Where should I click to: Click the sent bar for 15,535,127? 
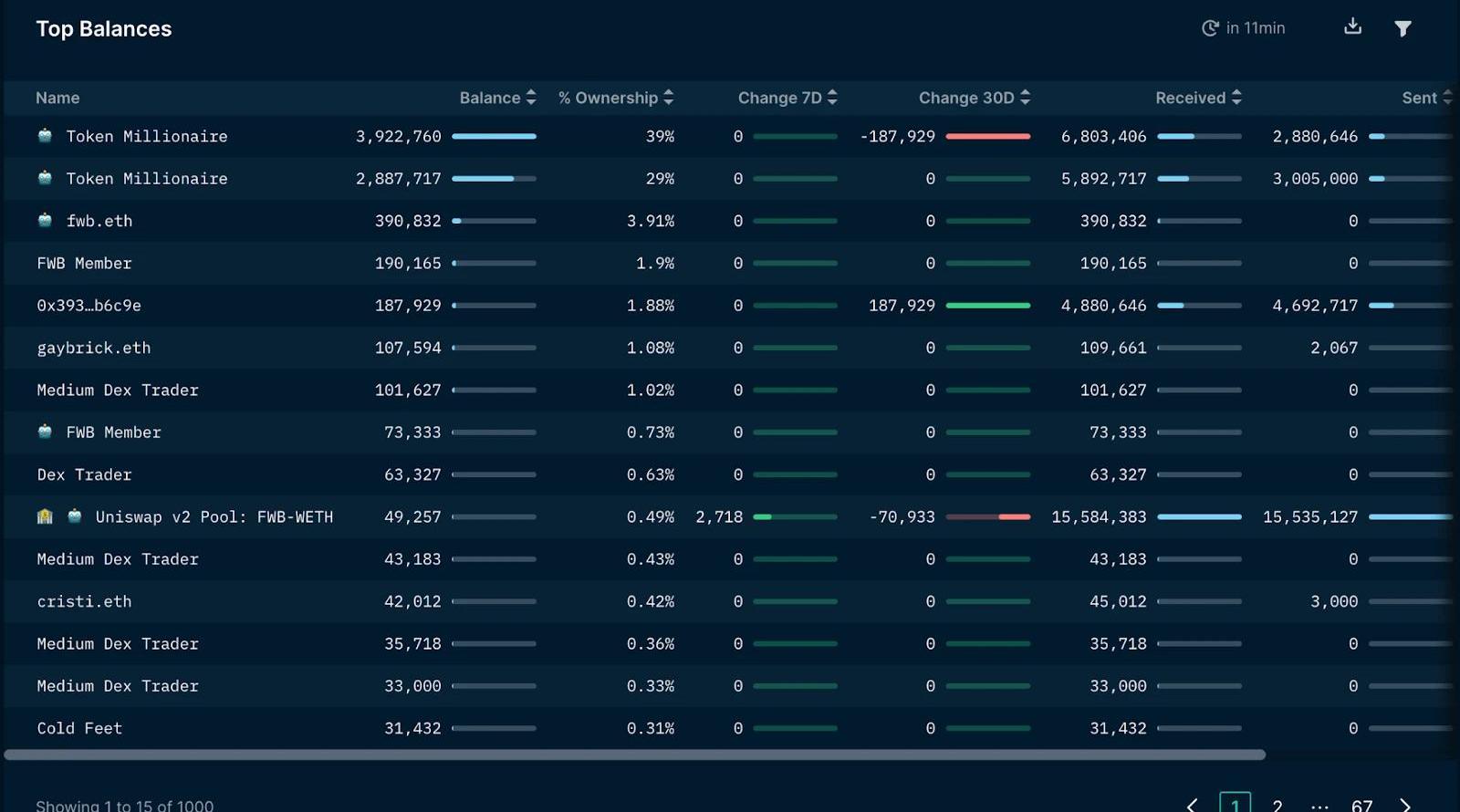(x=1411, y=517)
